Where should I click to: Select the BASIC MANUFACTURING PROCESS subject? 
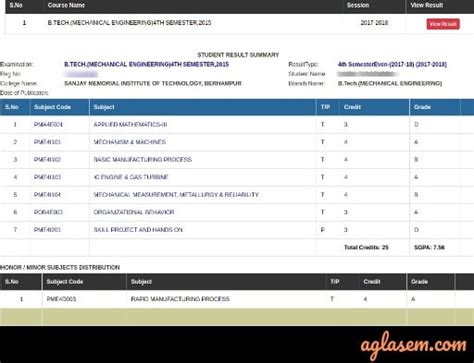point(143,160)
